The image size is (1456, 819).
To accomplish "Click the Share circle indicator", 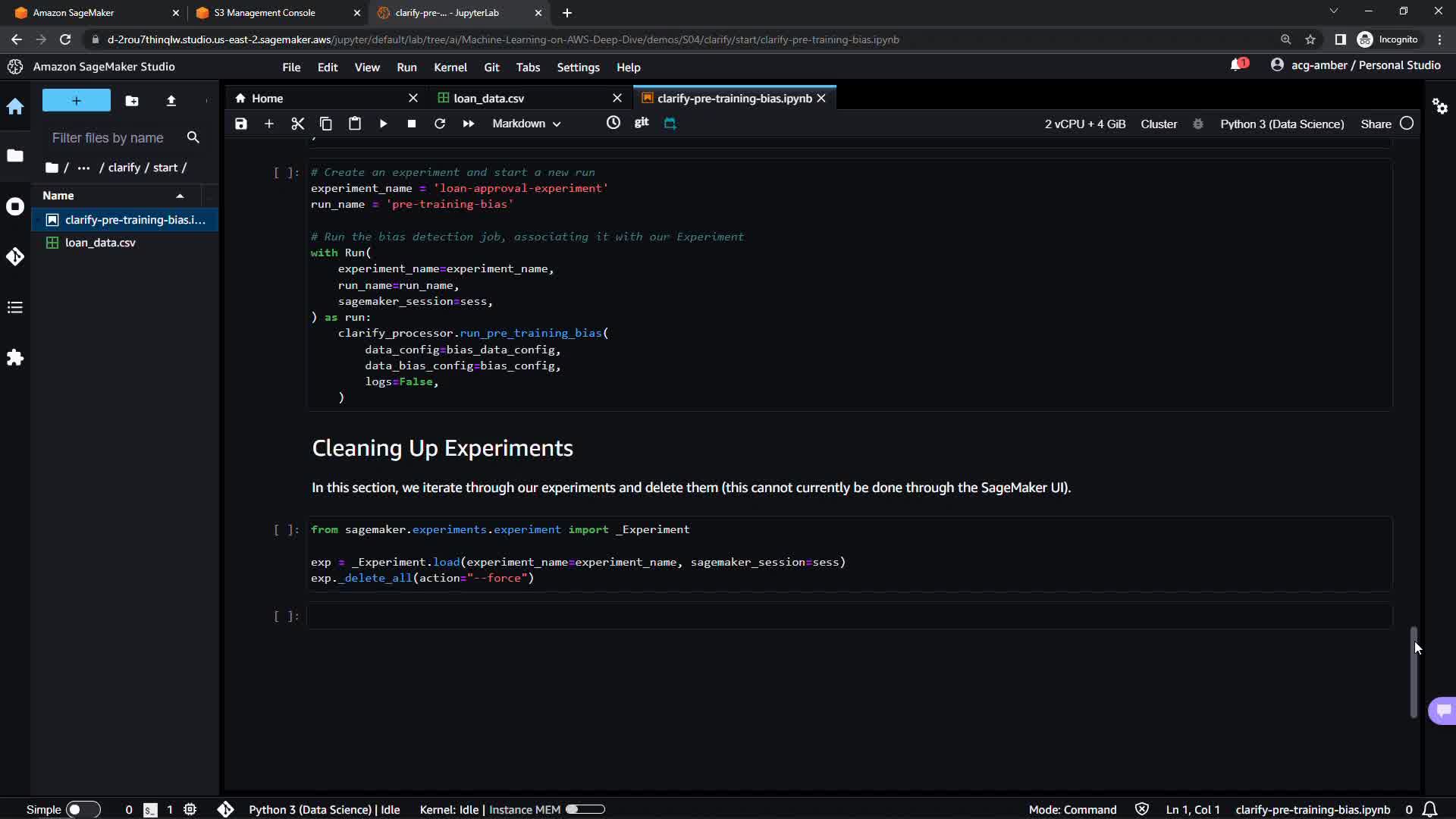I will coord(1407,124).
